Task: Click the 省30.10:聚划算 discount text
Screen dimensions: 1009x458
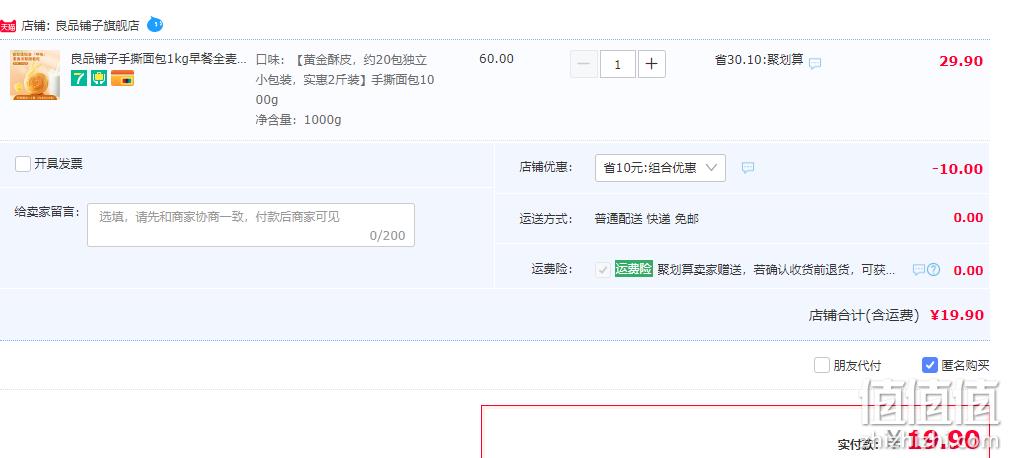Action: (x=759, y=60)
